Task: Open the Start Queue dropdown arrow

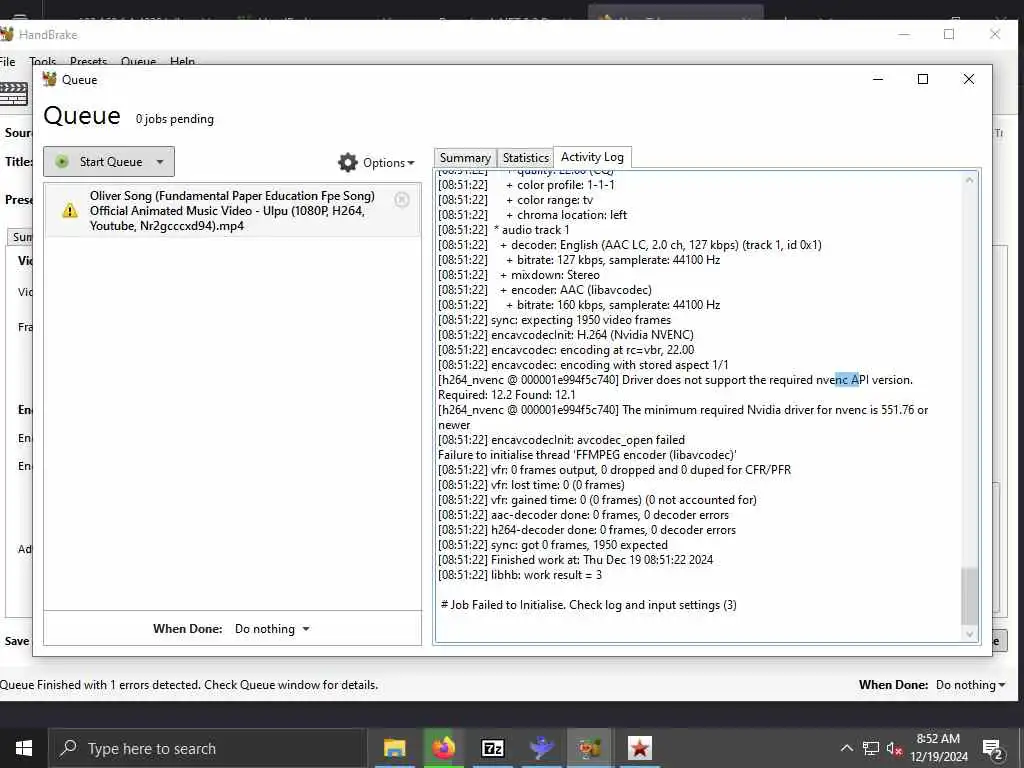Action: [x=160, y=161]
